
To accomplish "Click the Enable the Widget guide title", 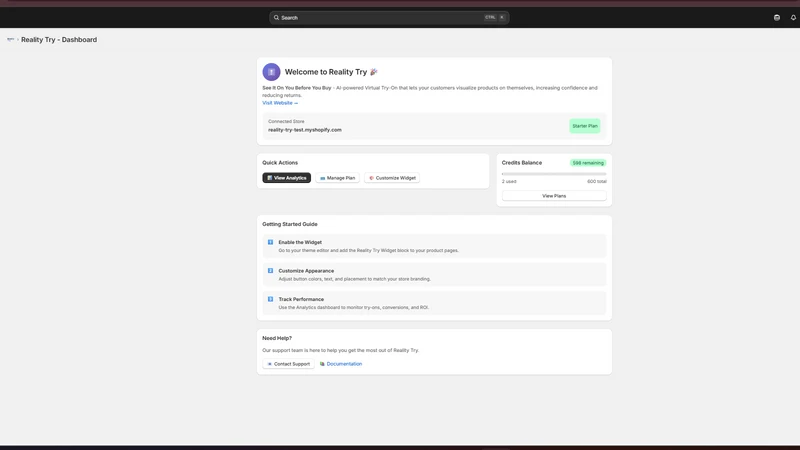I will 300,242.
